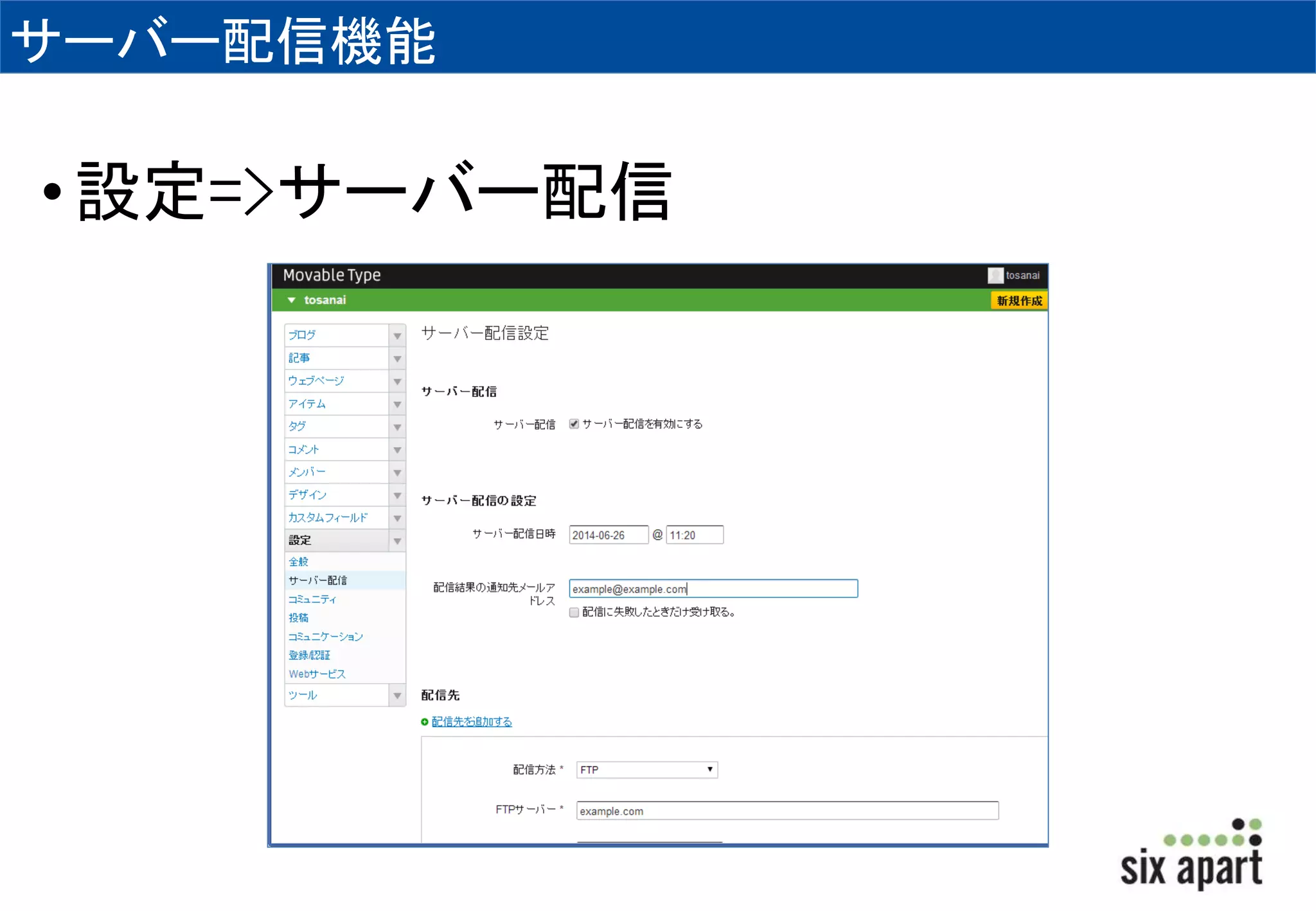Open the アイテム sidebar menu

pos(337,404)
